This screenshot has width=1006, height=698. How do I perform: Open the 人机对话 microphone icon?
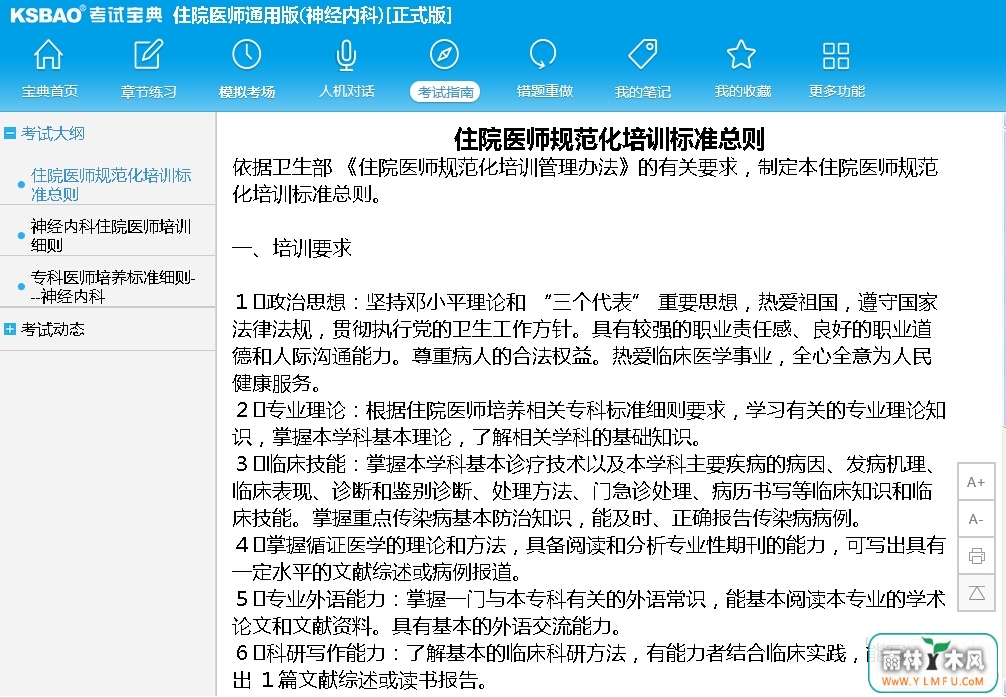(x=346, y=55)
